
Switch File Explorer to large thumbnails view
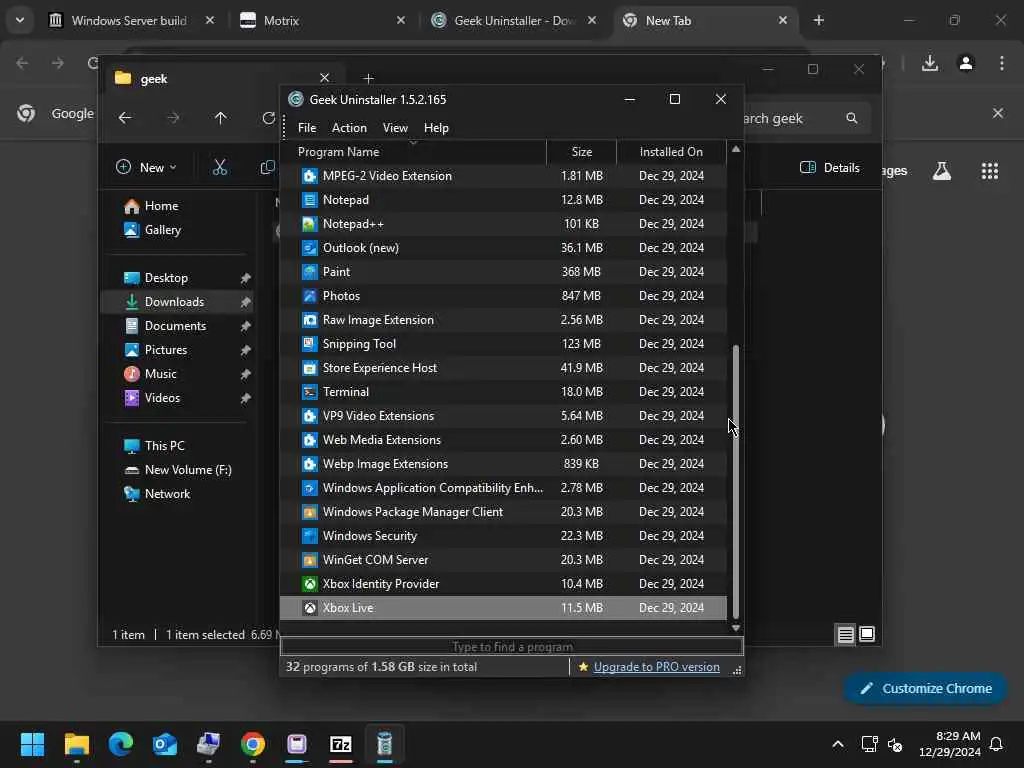click(x=867, y=634)
